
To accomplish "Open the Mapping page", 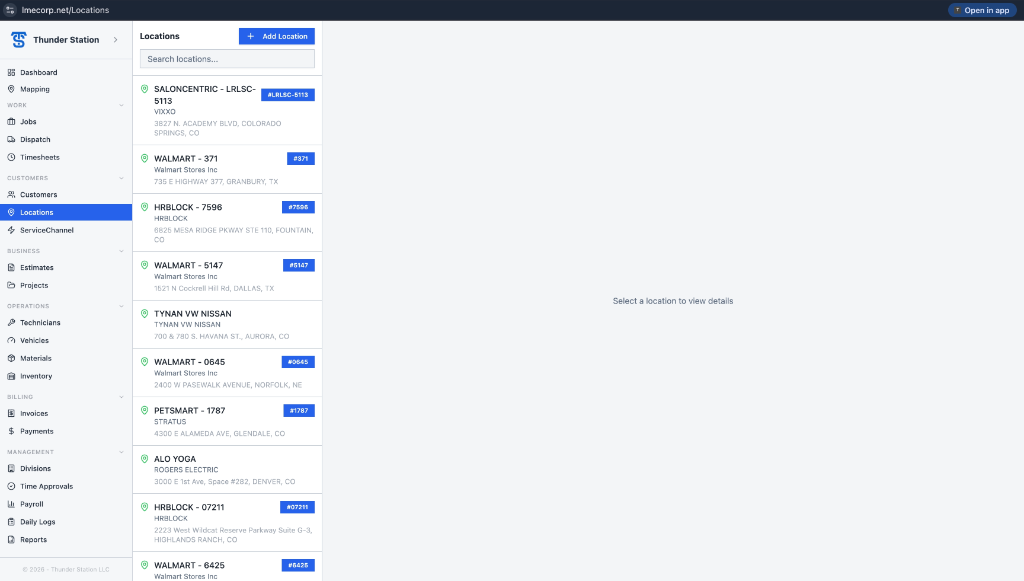I will (x=66, y=89).
